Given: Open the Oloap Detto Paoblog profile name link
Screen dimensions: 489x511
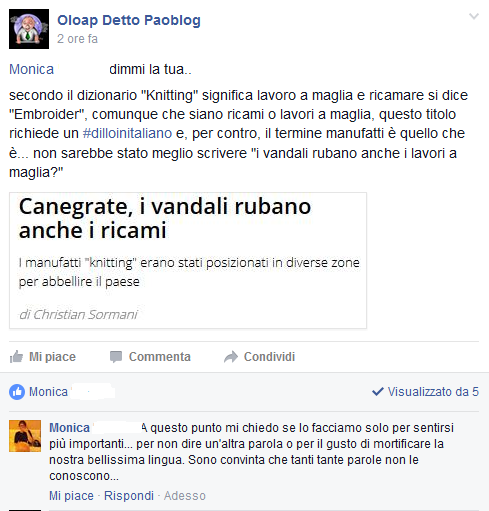Looking at the screenshot, I should click(x=129, y=20).
